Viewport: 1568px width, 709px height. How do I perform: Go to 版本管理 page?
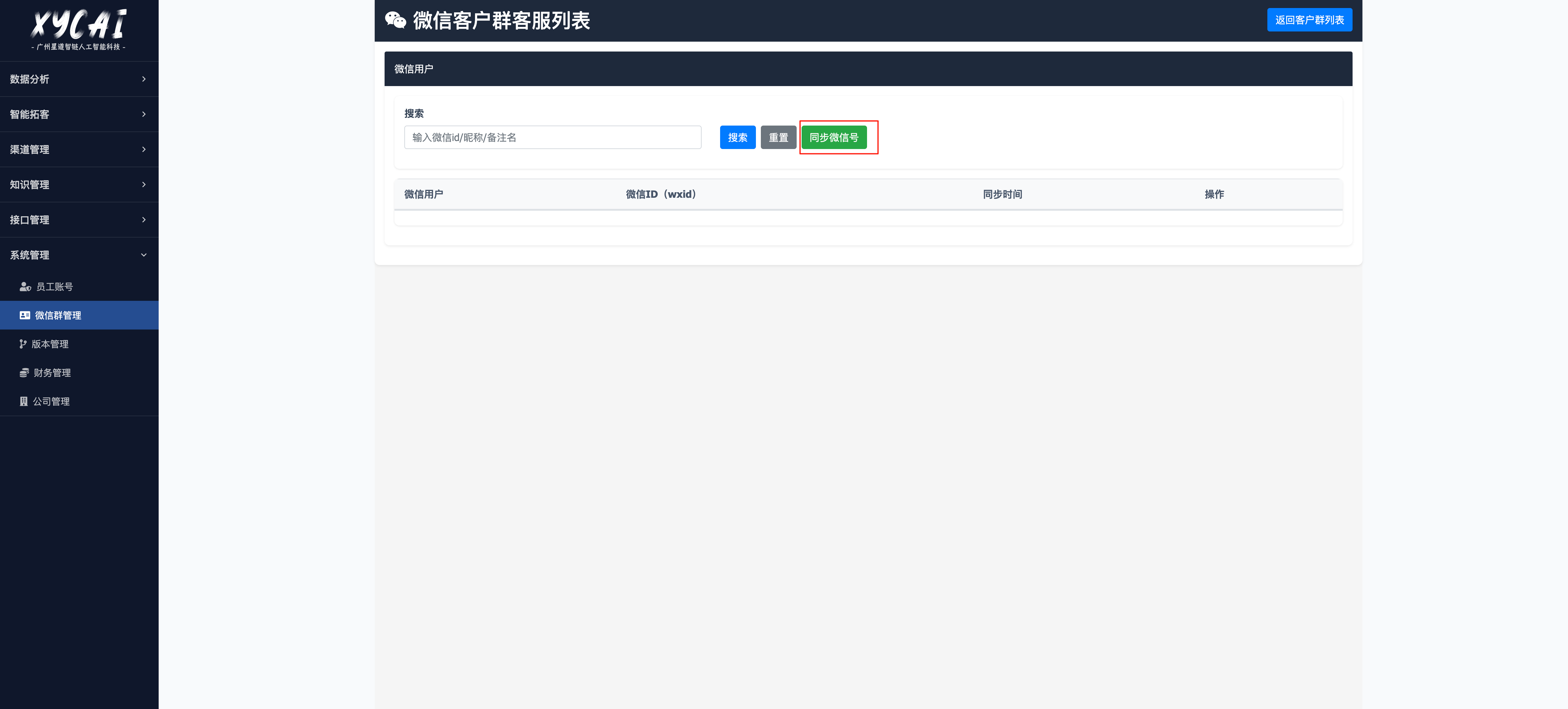point(79,344)
